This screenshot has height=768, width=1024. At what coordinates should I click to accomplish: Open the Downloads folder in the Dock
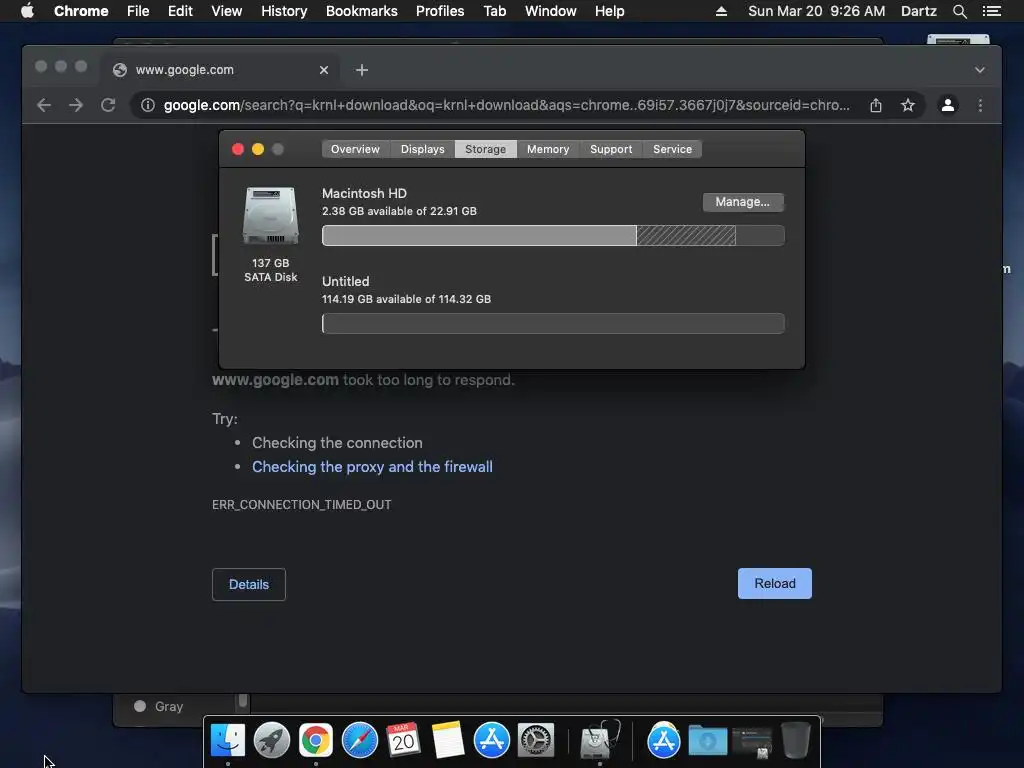tap(708, 741)
